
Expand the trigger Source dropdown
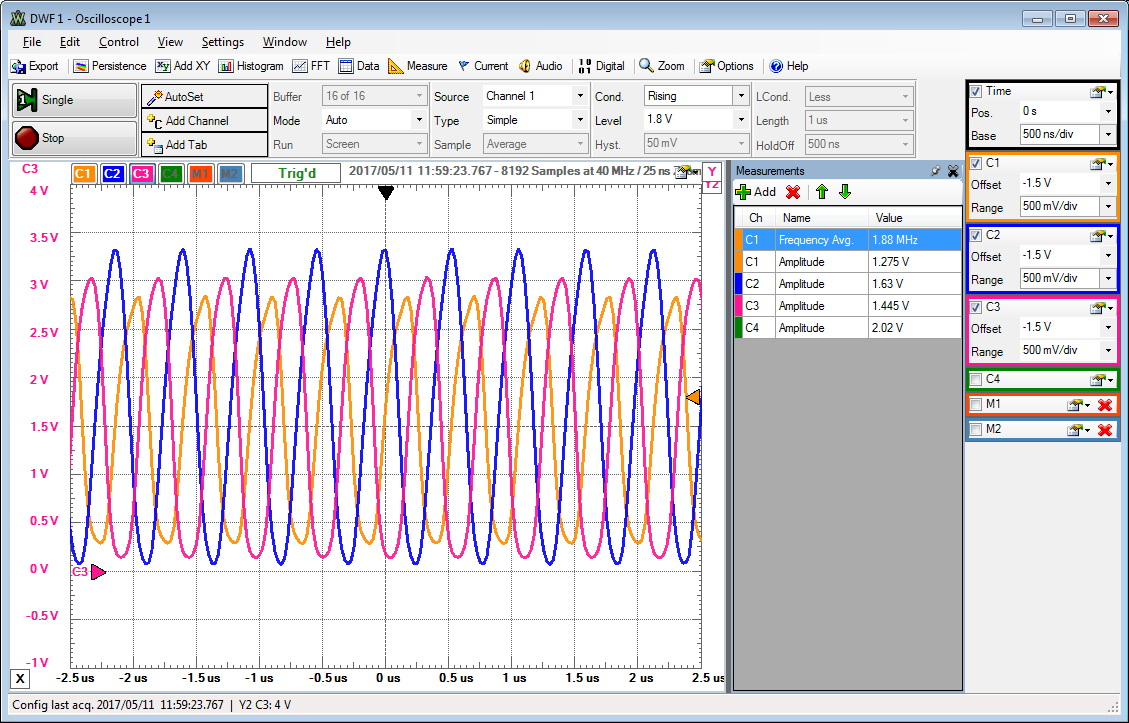point(579,97)
